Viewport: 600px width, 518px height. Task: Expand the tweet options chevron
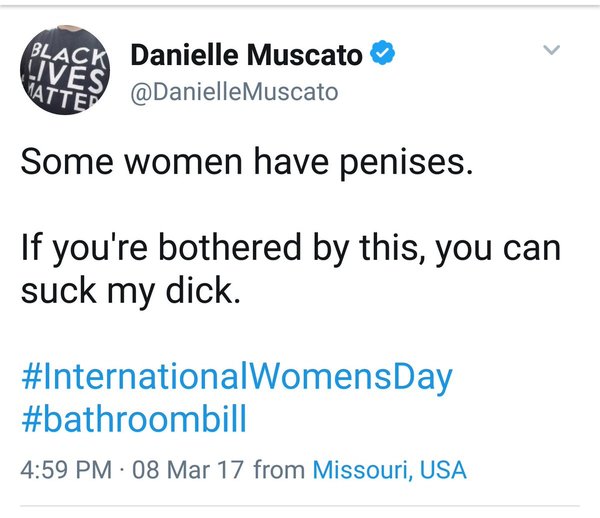pos(551,49)
